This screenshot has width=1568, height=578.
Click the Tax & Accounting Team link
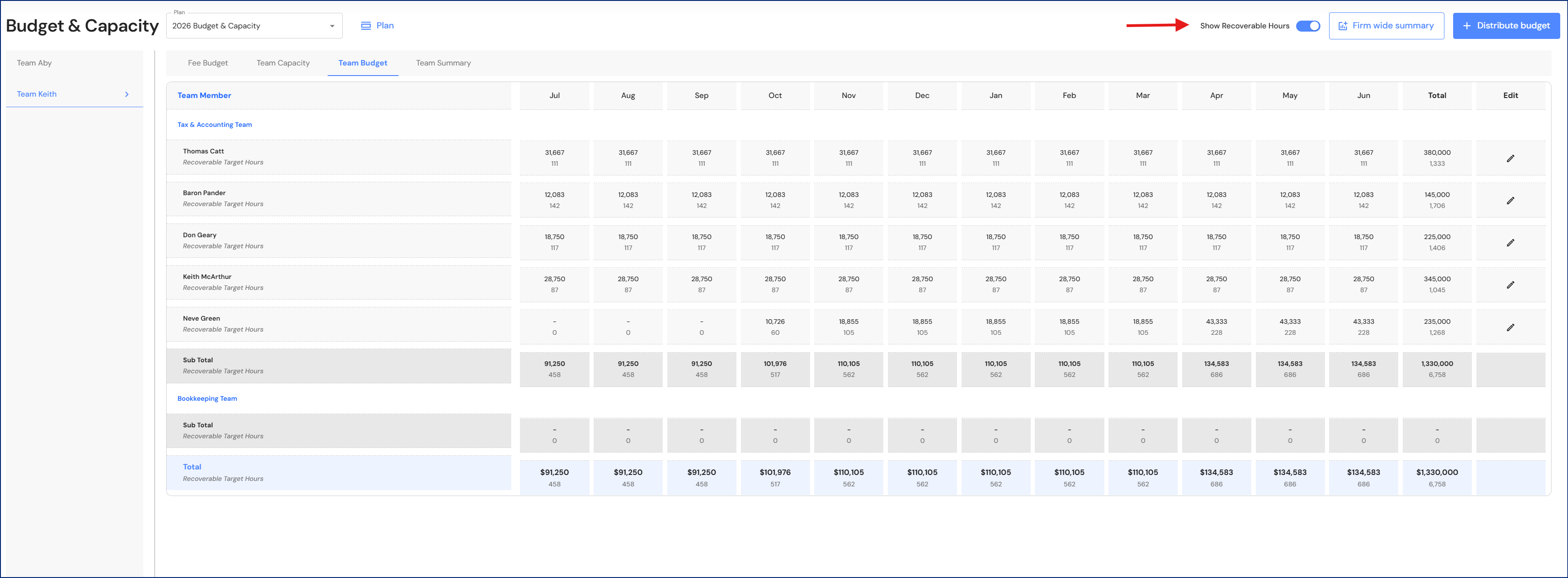[214, 124]
